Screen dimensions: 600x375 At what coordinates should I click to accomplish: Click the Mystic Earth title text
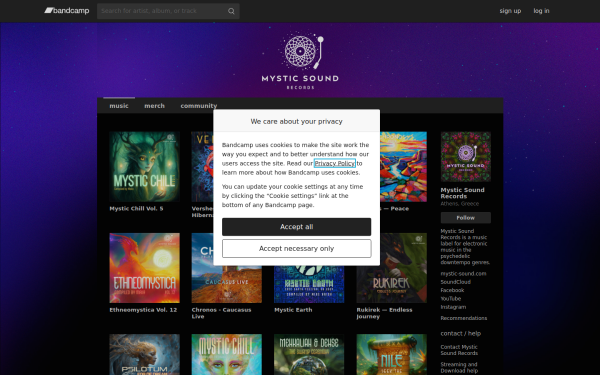coord(293,310)
